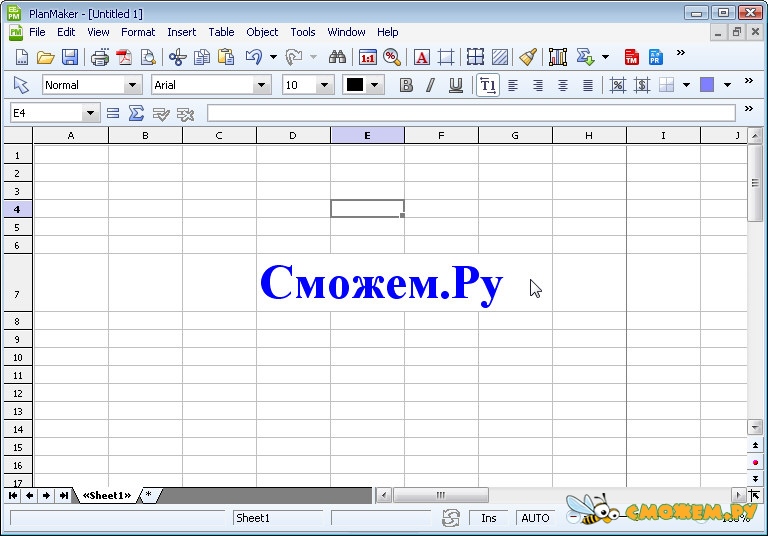The width and height of the screenshot is (768, 536).
Task: Open the borders dropdown arrow
Action: [686, 85]
